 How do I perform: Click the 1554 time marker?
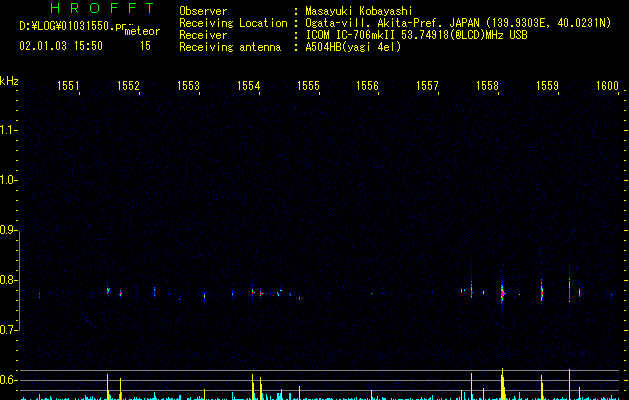coord(248,86)
